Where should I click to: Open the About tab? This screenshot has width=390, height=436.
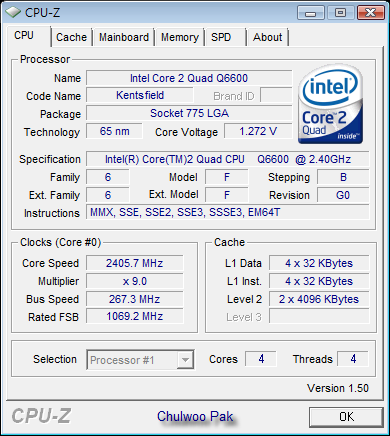point(268,37)
